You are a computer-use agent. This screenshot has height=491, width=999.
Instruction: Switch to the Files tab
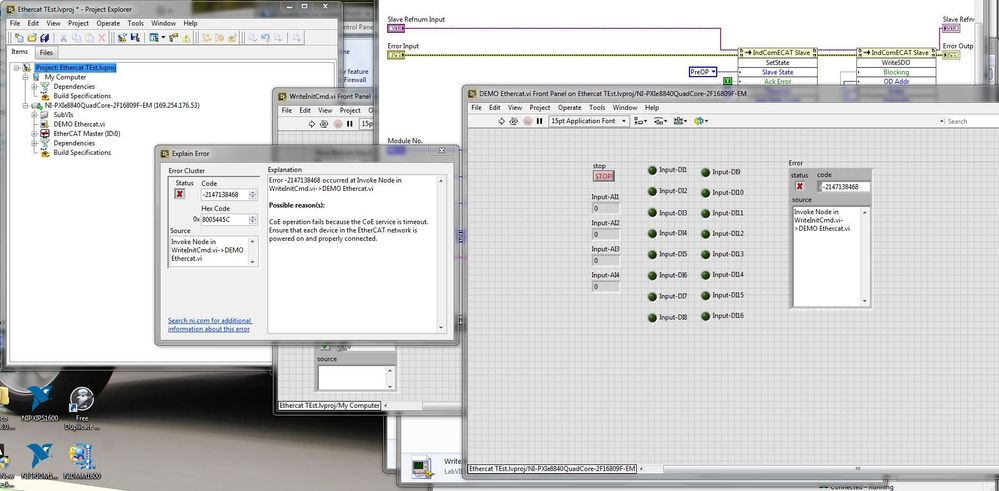47,53
